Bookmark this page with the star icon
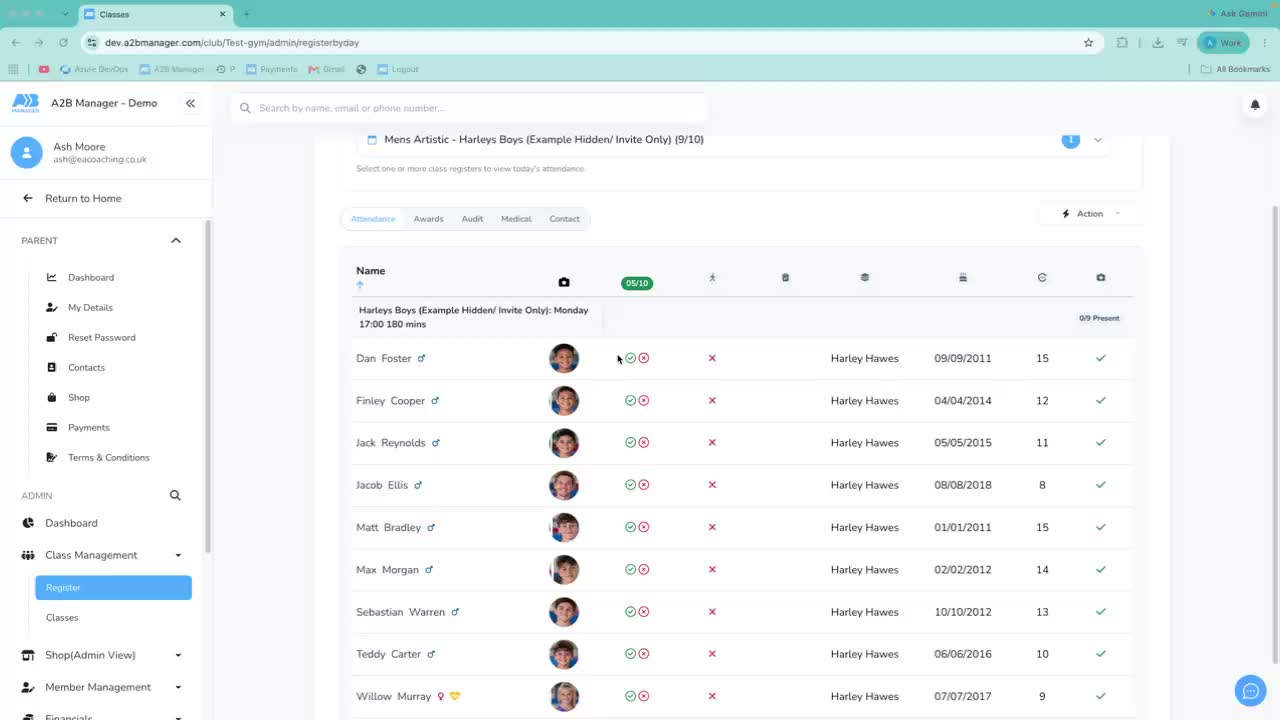This screenshot has height=720, width=1280. [1088, 43]
